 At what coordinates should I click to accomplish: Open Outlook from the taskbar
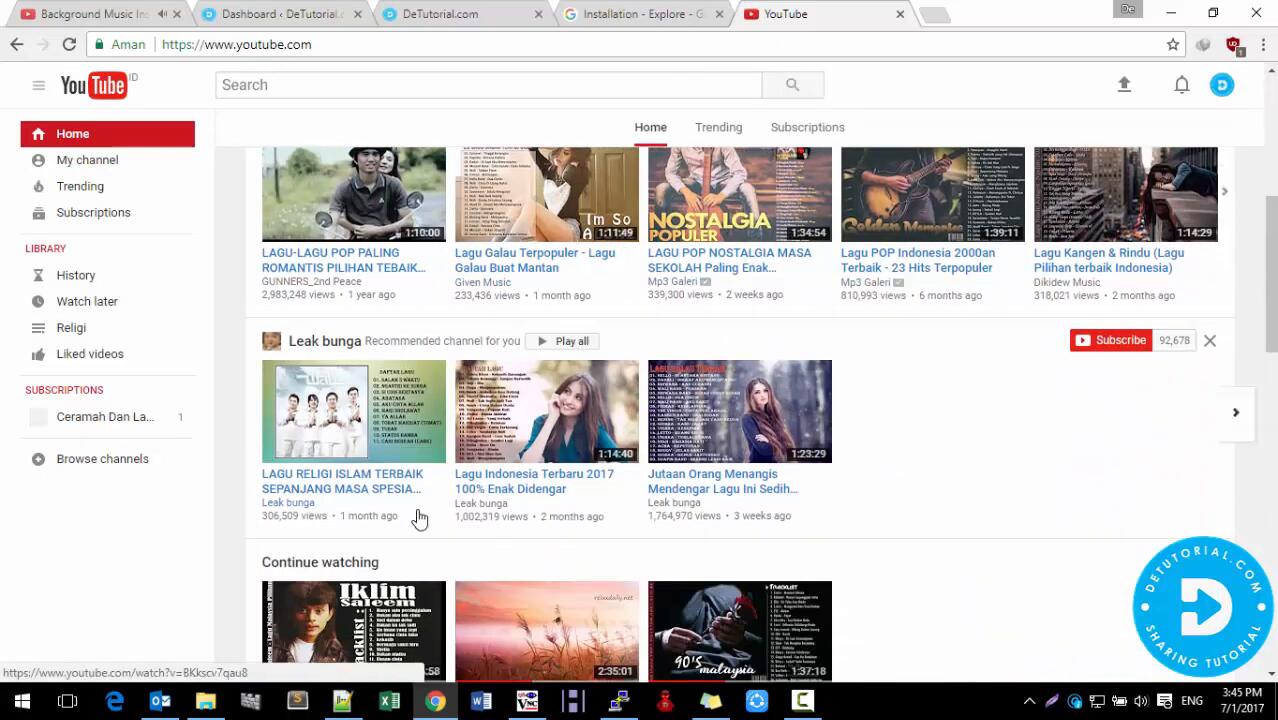coord(160,701)
